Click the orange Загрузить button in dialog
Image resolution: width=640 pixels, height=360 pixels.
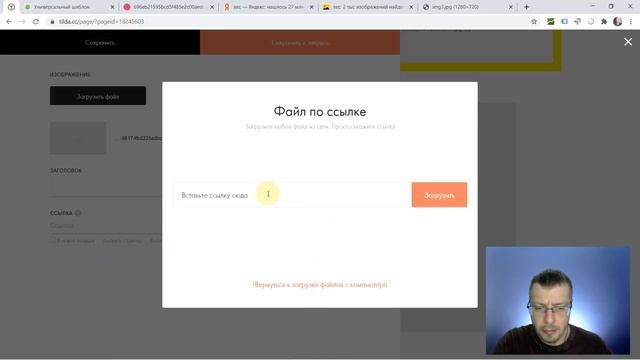click(x=439, y=195)
